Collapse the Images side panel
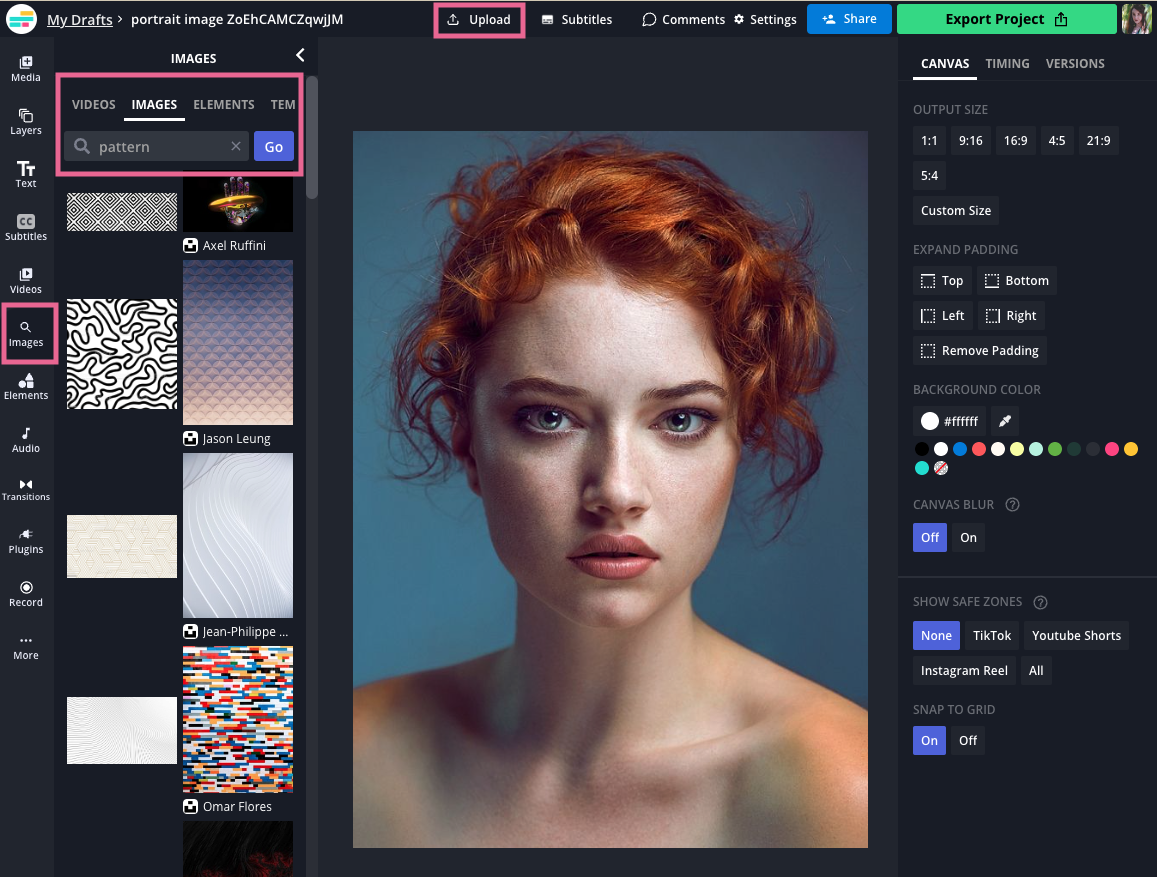Screen dimensions: 1157x877 (x=299, y=56)
